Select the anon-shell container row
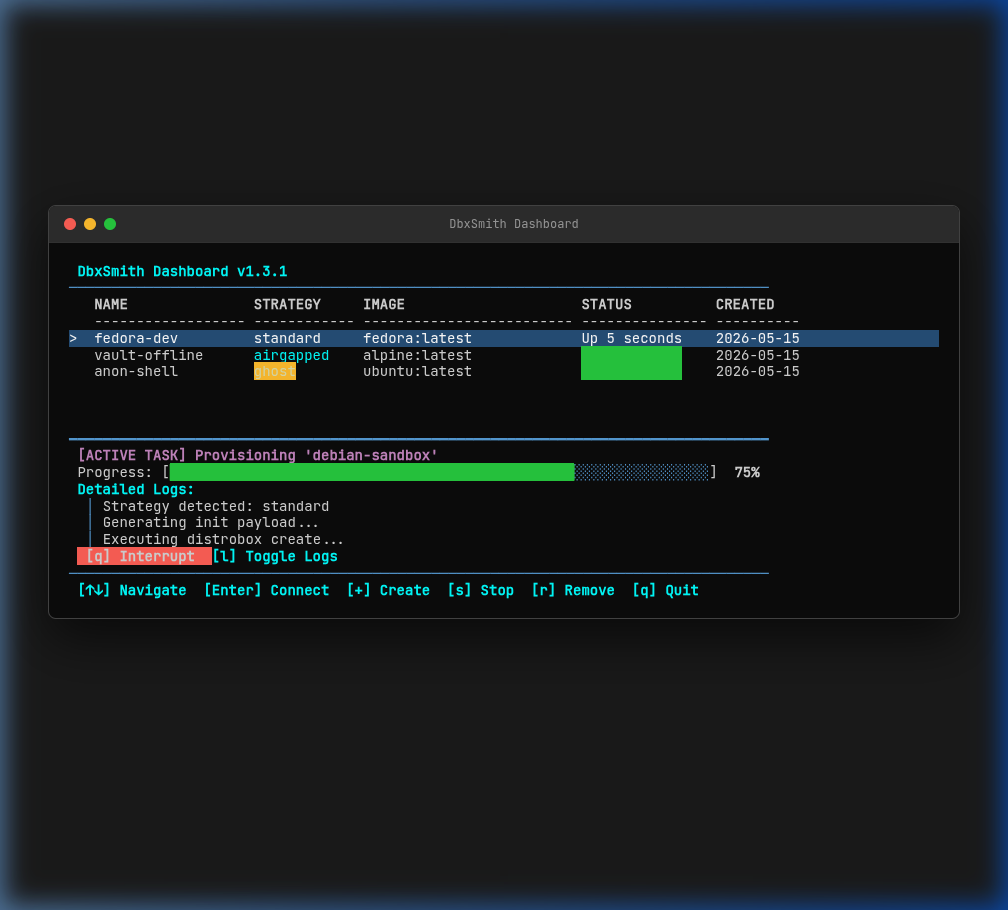1008x910 pixels. point(503,371)
